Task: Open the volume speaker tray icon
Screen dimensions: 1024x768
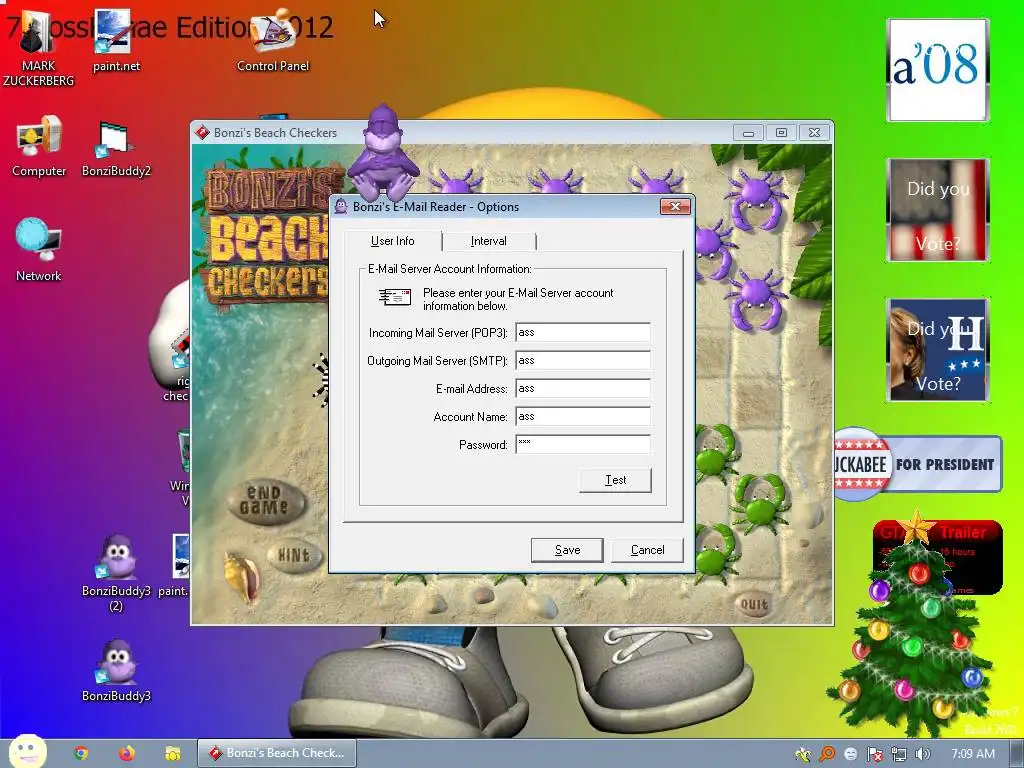Action: coord(923,754)
